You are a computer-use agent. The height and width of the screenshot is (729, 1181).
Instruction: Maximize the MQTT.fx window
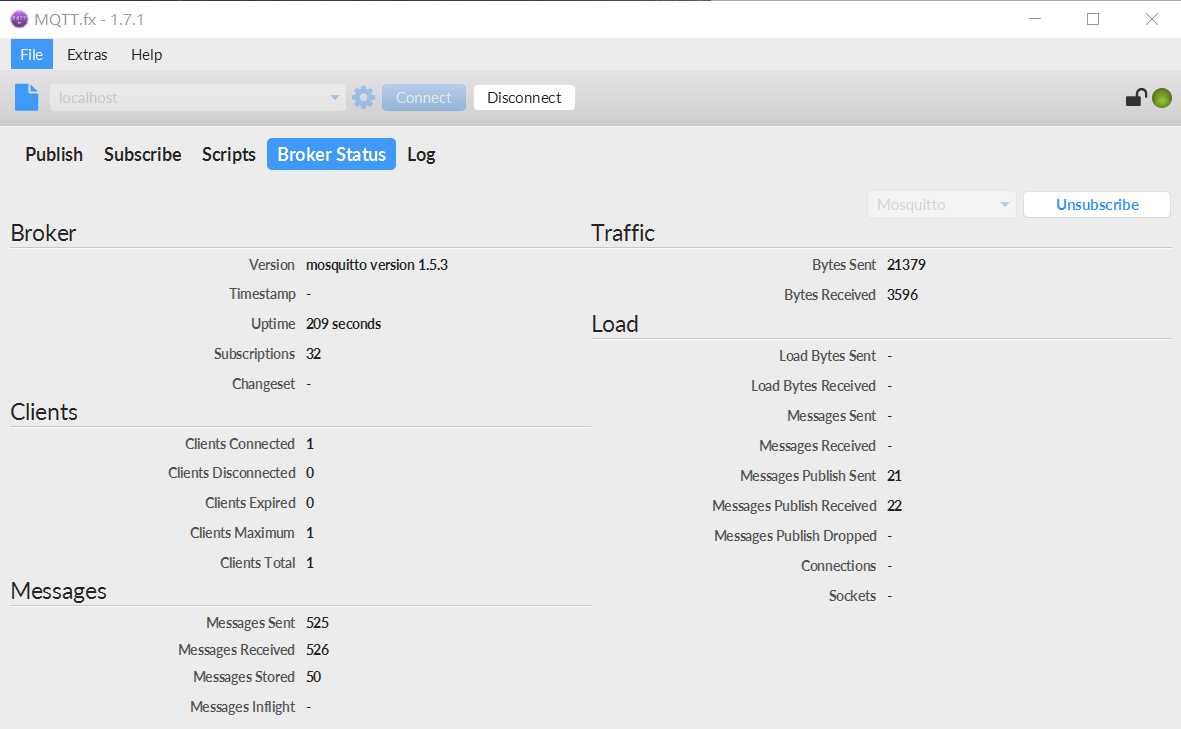point(1093,19)
